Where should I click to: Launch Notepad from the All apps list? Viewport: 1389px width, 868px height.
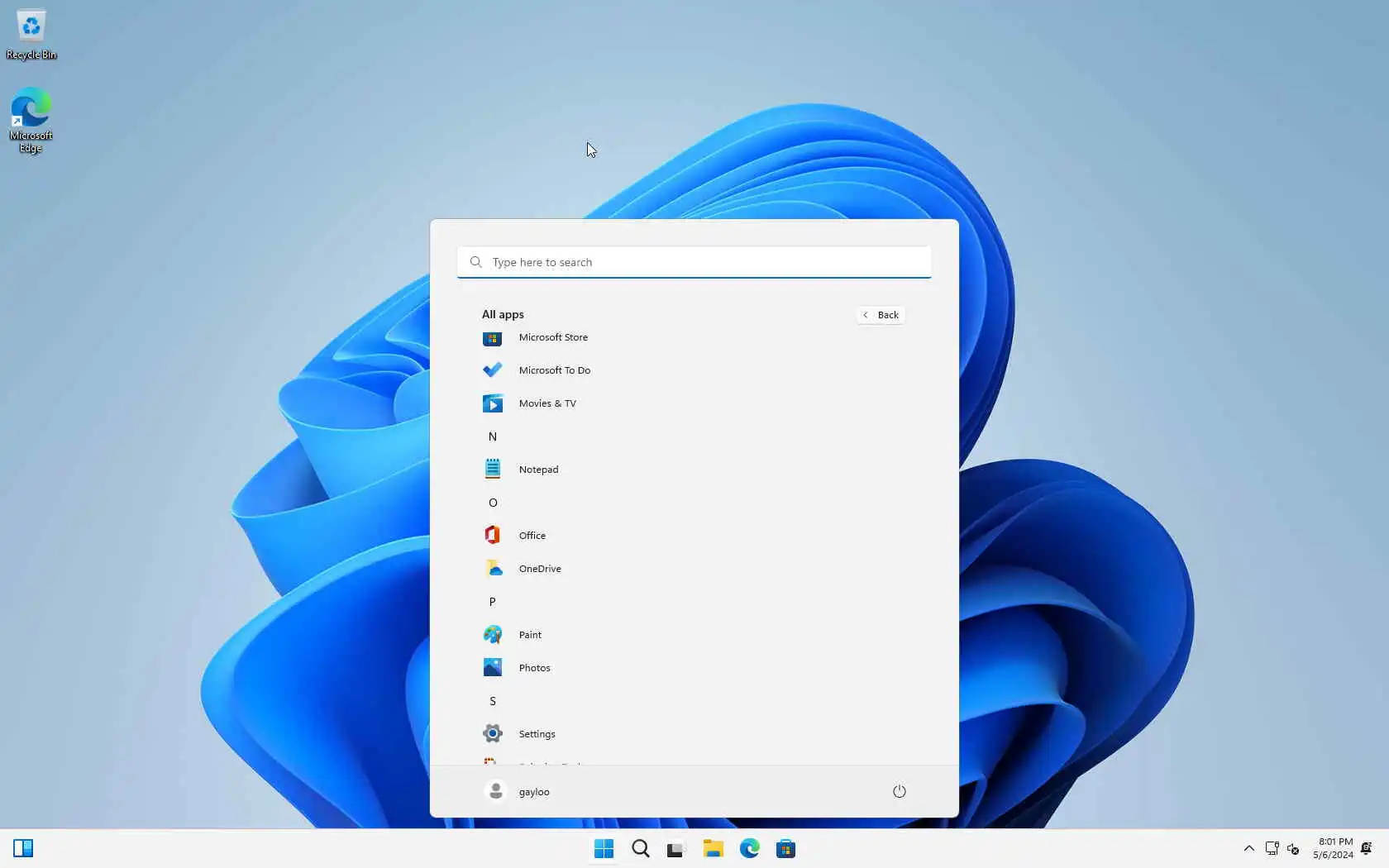tap(693, 470)
